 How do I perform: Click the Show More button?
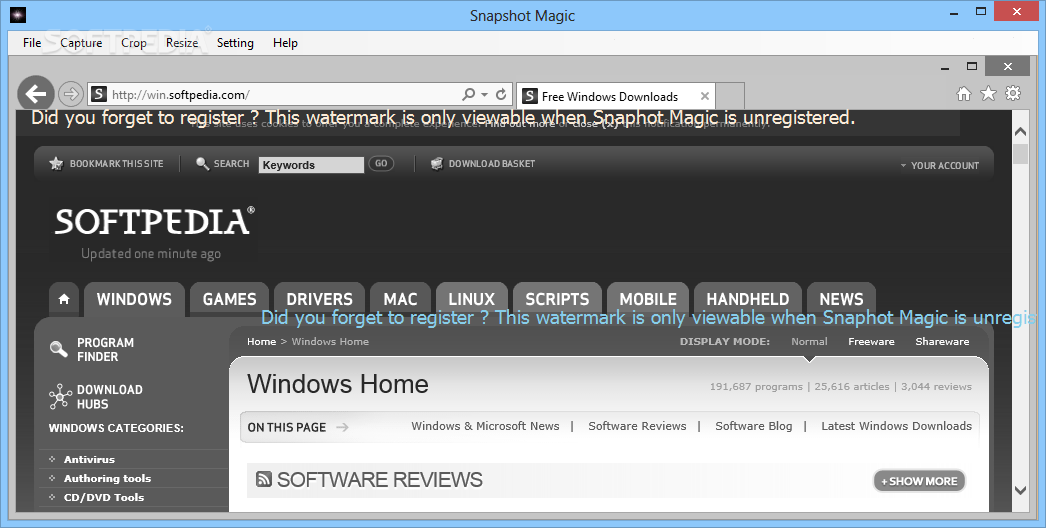(x=919, y=481)
